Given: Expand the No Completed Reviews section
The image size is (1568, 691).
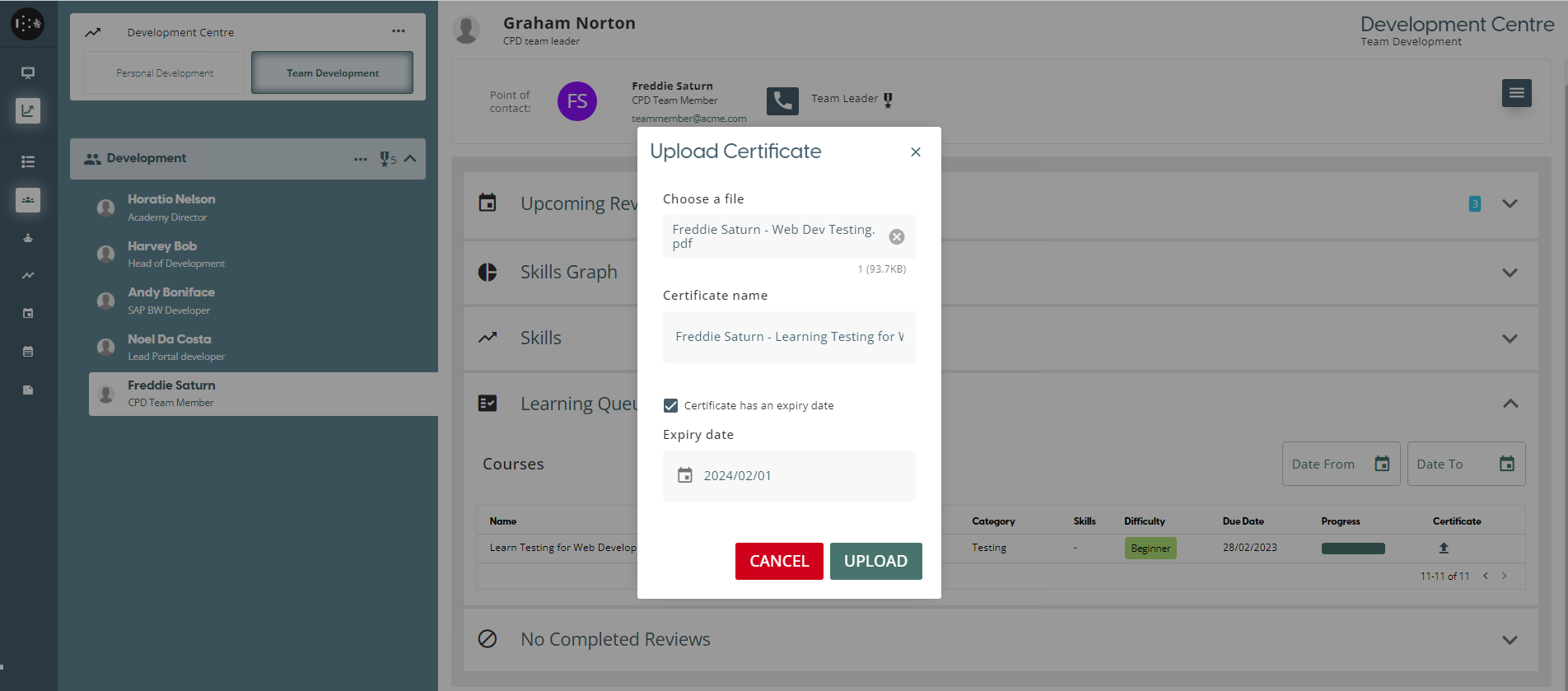Looking at the screenshot, I should [1509, 640].
